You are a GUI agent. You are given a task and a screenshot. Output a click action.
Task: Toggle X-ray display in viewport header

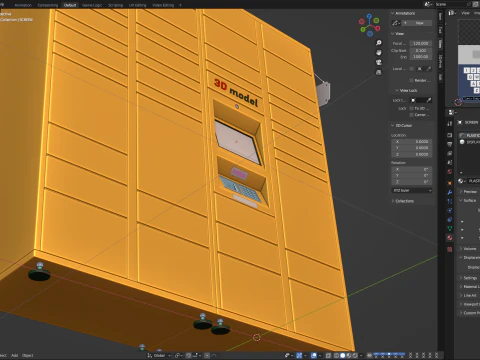pos(328,355)
